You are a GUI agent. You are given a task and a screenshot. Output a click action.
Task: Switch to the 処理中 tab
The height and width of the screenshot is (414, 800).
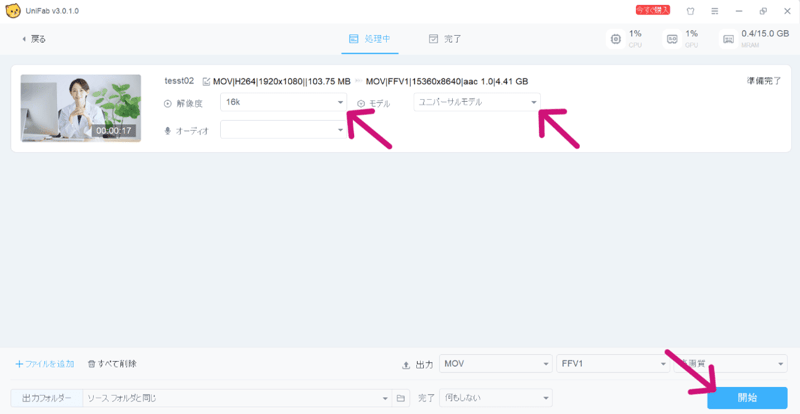pyautogui.click(x=369, y=39)
